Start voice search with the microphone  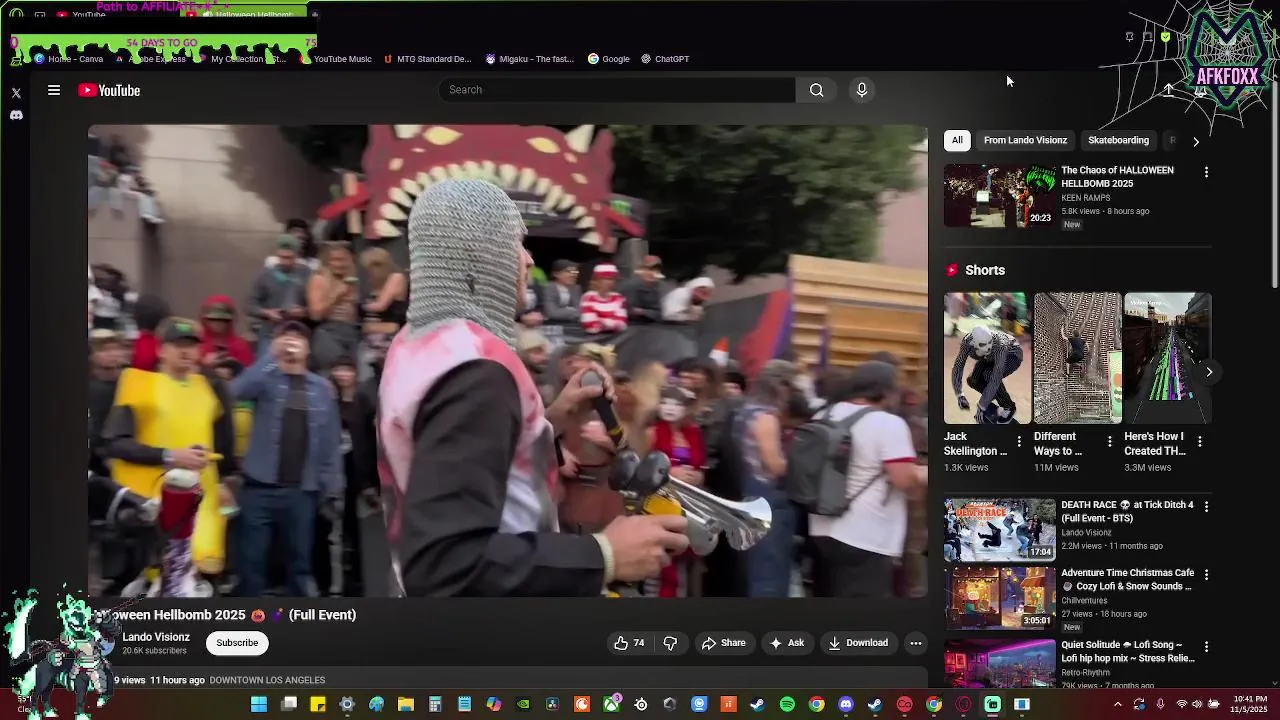[x=861, y=90]
